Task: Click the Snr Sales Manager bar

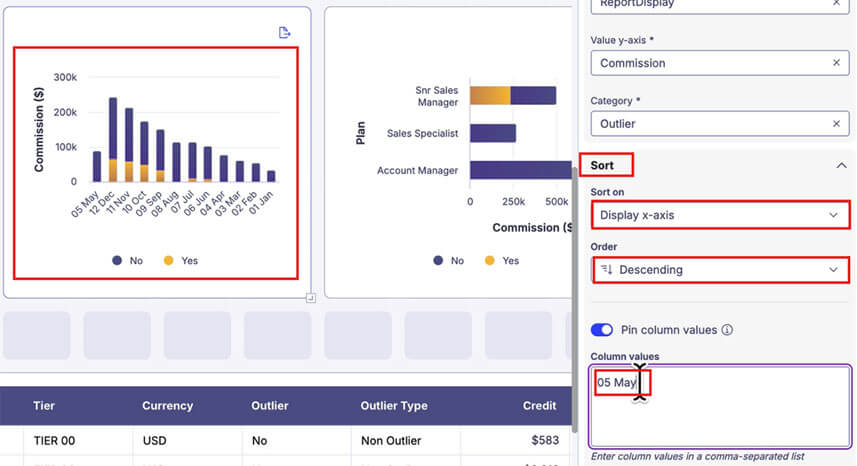Action: pyautogui.click(x=513, y=96)
